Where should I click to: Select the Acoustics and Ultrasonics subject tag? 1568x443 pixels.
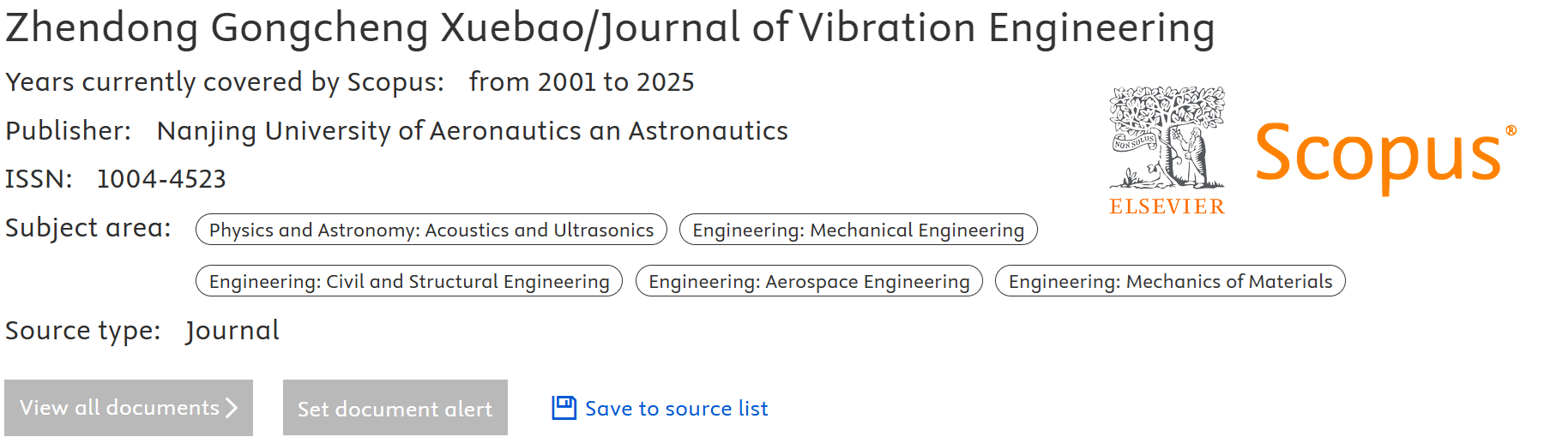coord(431,230)
